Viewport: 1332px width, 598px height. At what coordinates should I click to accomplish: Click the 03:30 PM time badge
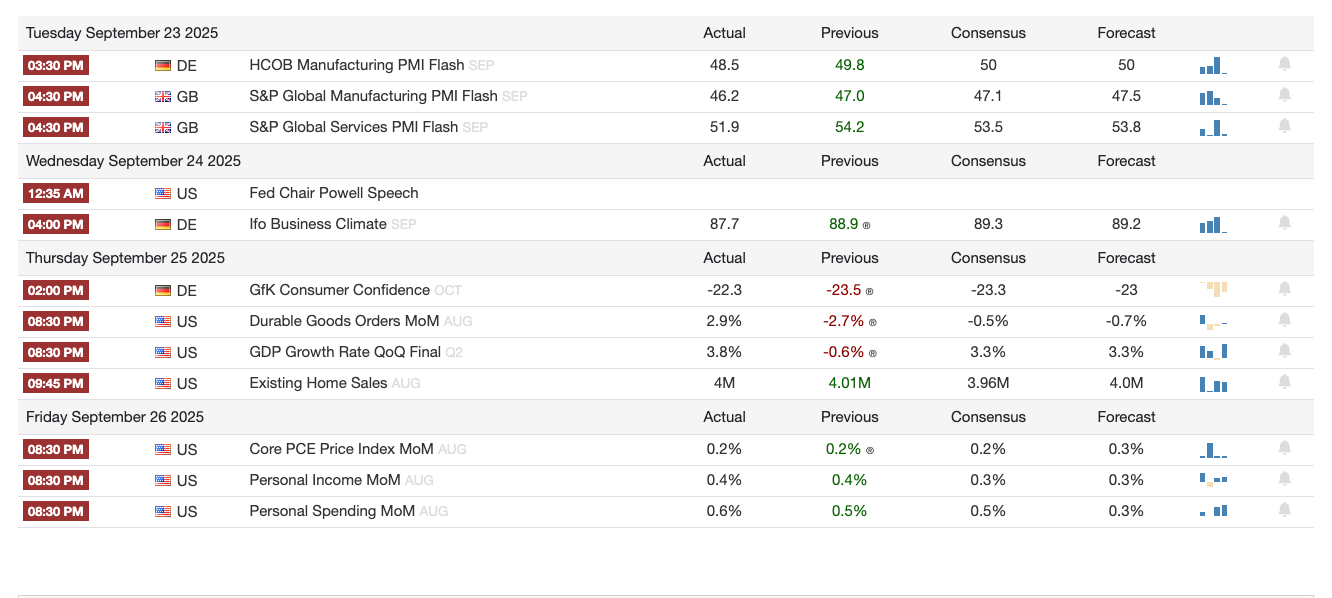[55, 66]
